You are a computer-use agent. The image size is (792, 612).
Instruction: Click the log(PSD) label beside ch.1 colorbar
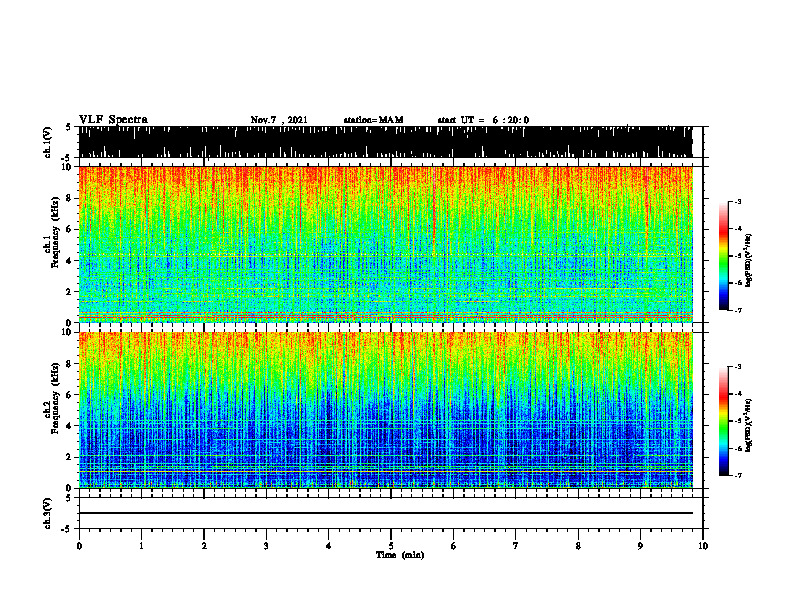(x=749, y=261)
